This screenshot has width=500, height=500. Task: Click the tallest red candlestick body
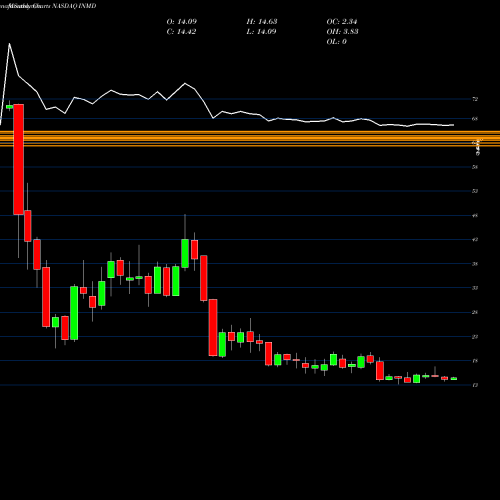point(18,159)
